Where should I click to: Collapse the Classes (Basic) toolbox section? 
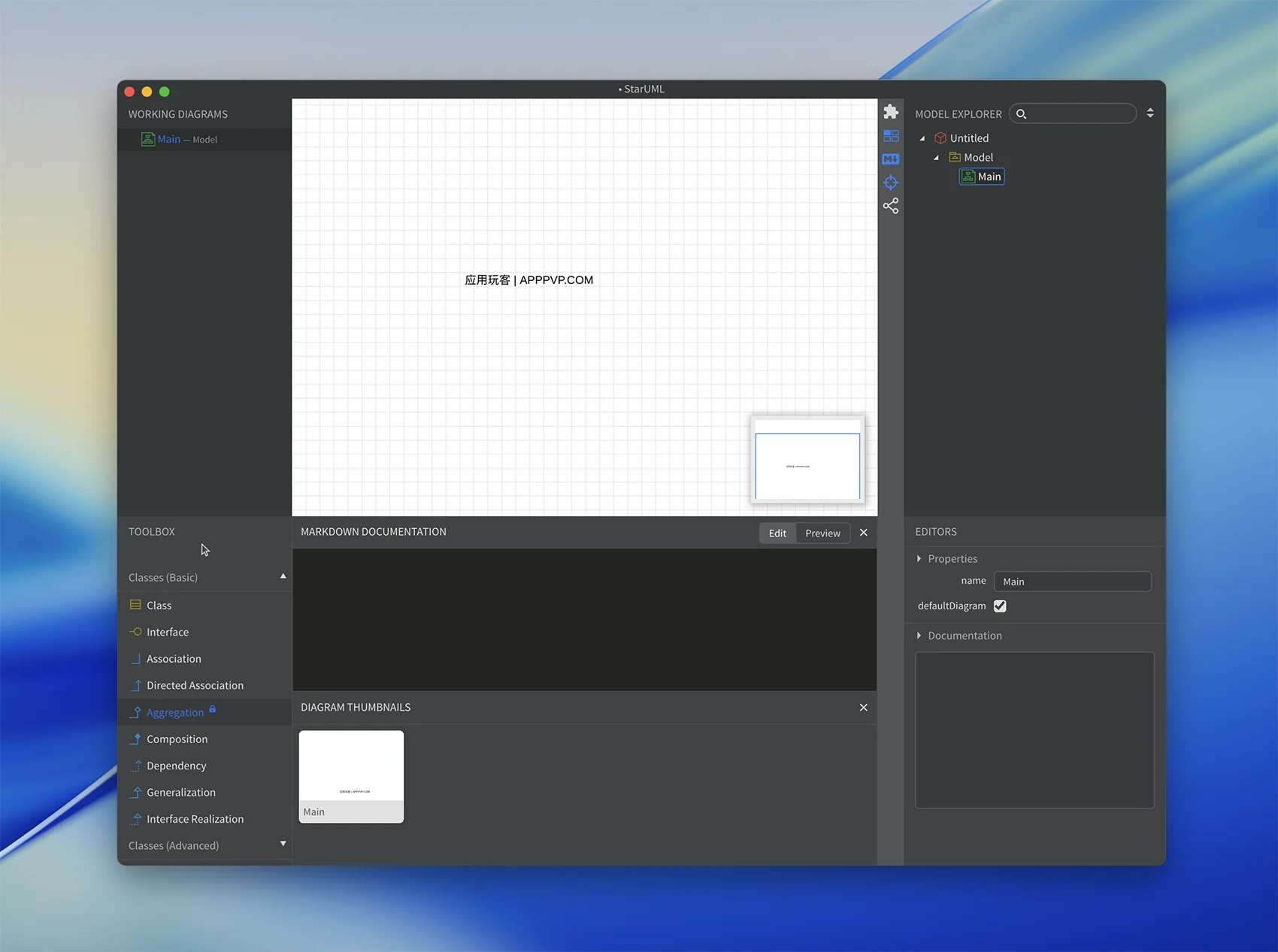pos(283,577)
